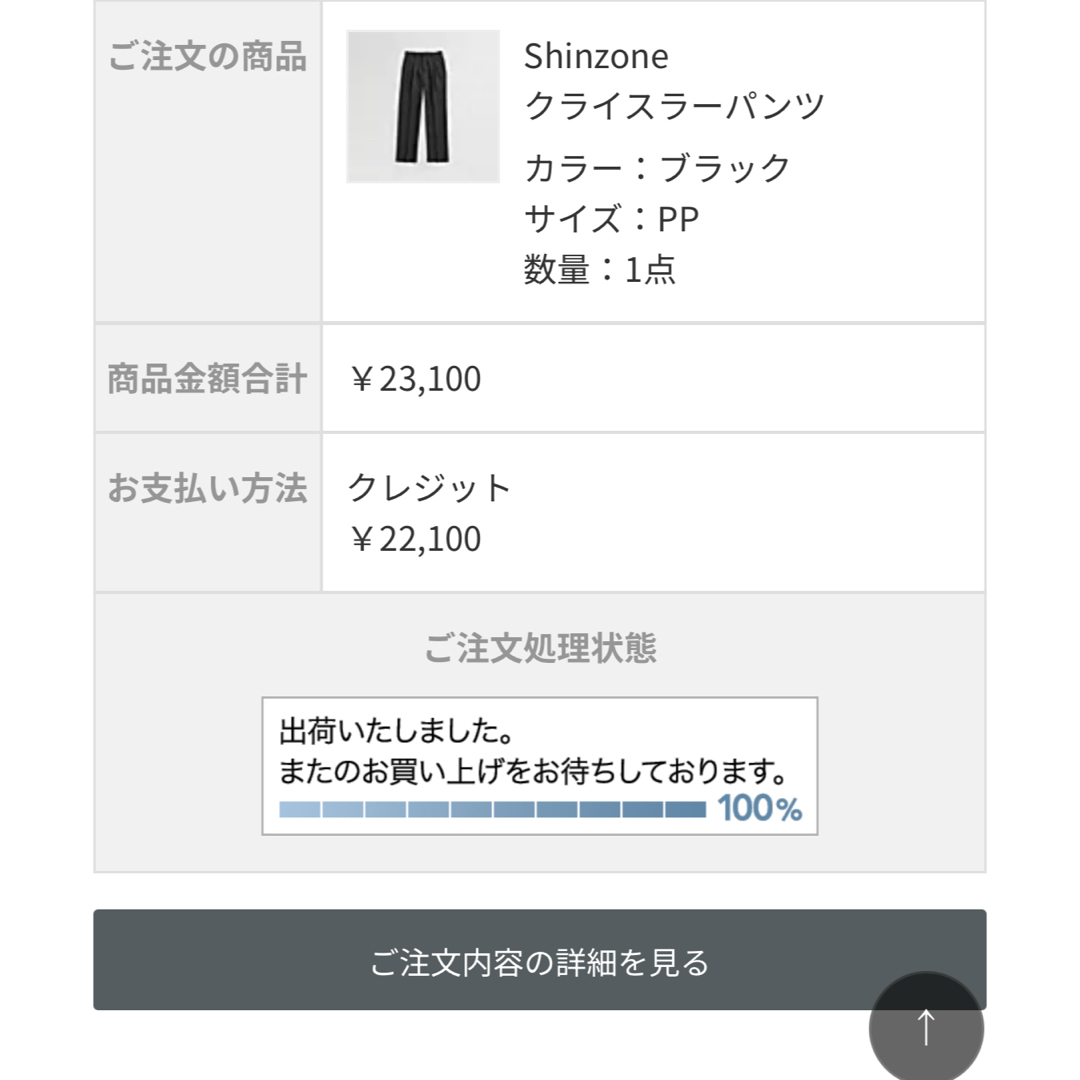The width and height of the screenshot is (1080, 1080).
Task: Click the お支払い方法 row header
Action: coord(207,488)
